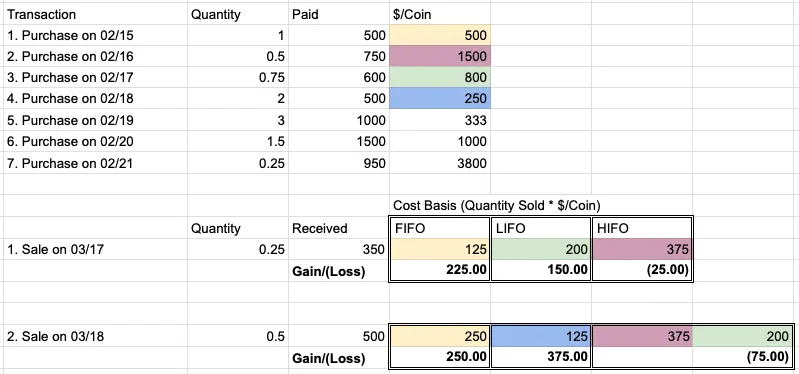Click "Gain/(Loss)" label under the 03/18 sale
Viewport: 799px width, 374px height.
(x=329, y=358)
